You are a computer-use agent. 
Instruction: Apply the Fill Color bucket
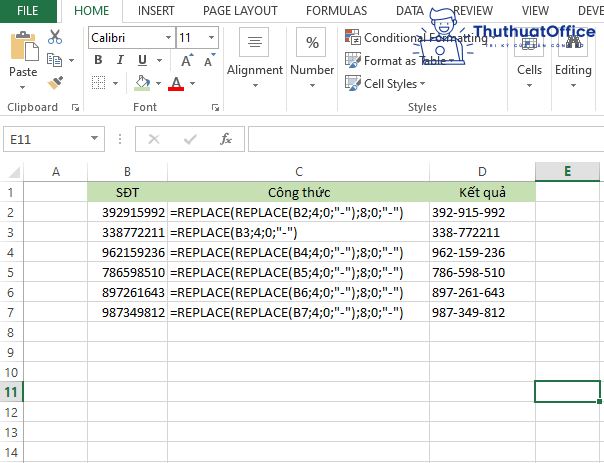coord(142,83)
